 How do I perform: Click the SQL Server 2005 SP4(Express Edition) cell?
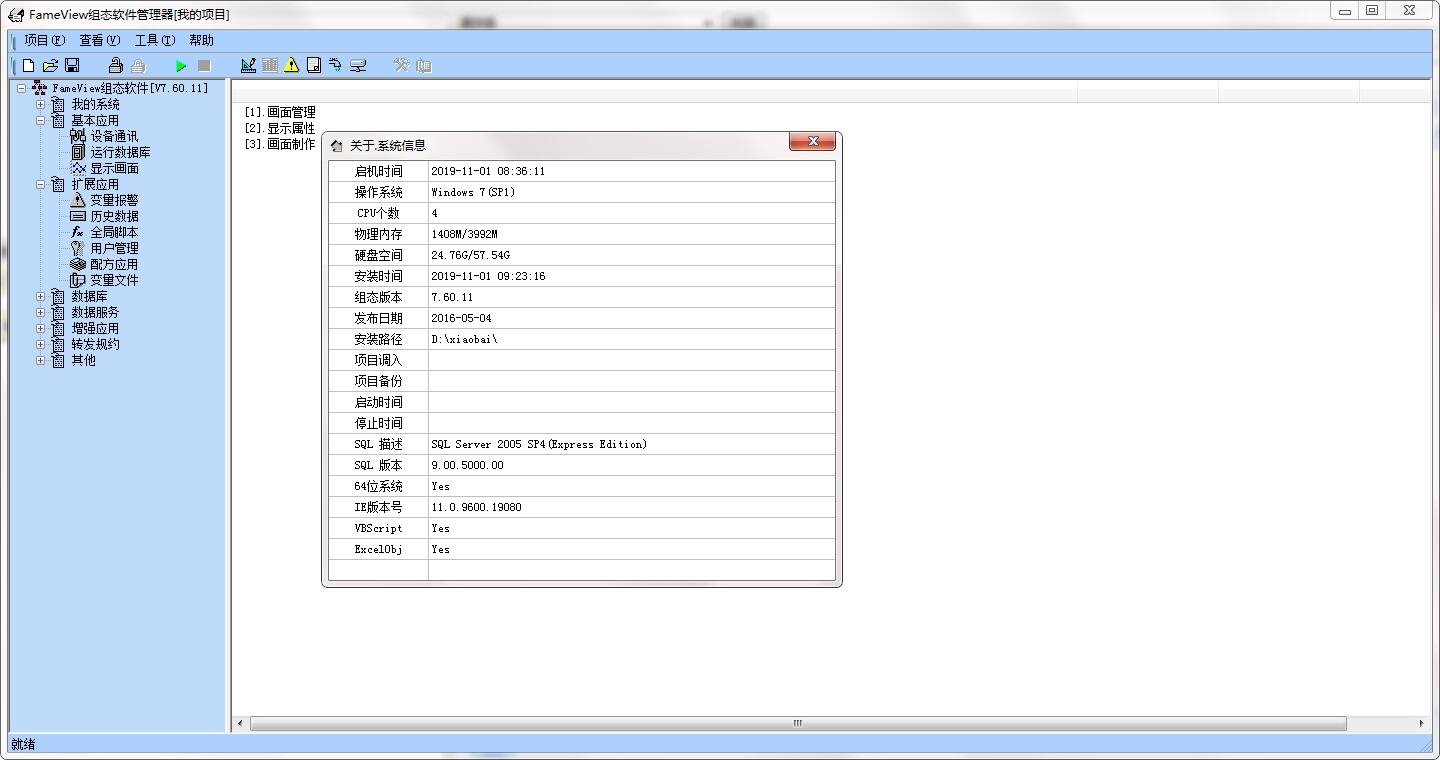(x=631, y=444)
